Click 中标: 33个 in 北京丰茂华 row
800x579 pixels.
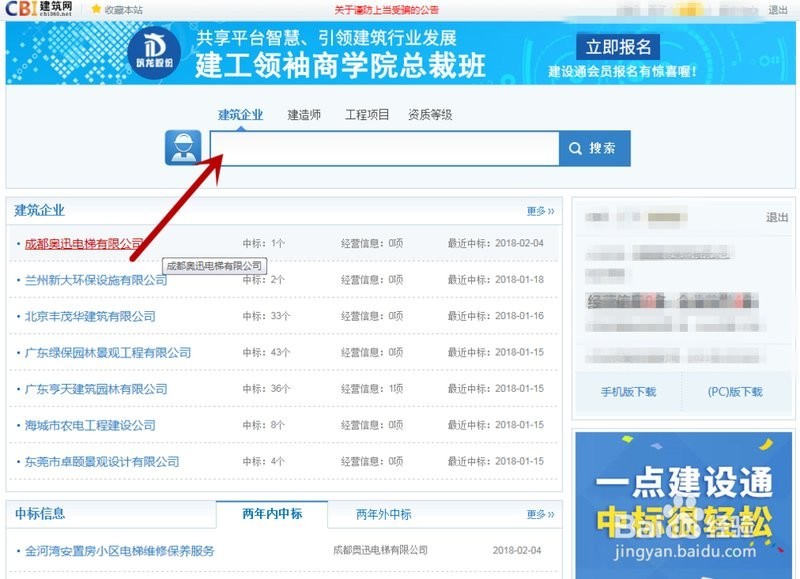tap(266, 316)
